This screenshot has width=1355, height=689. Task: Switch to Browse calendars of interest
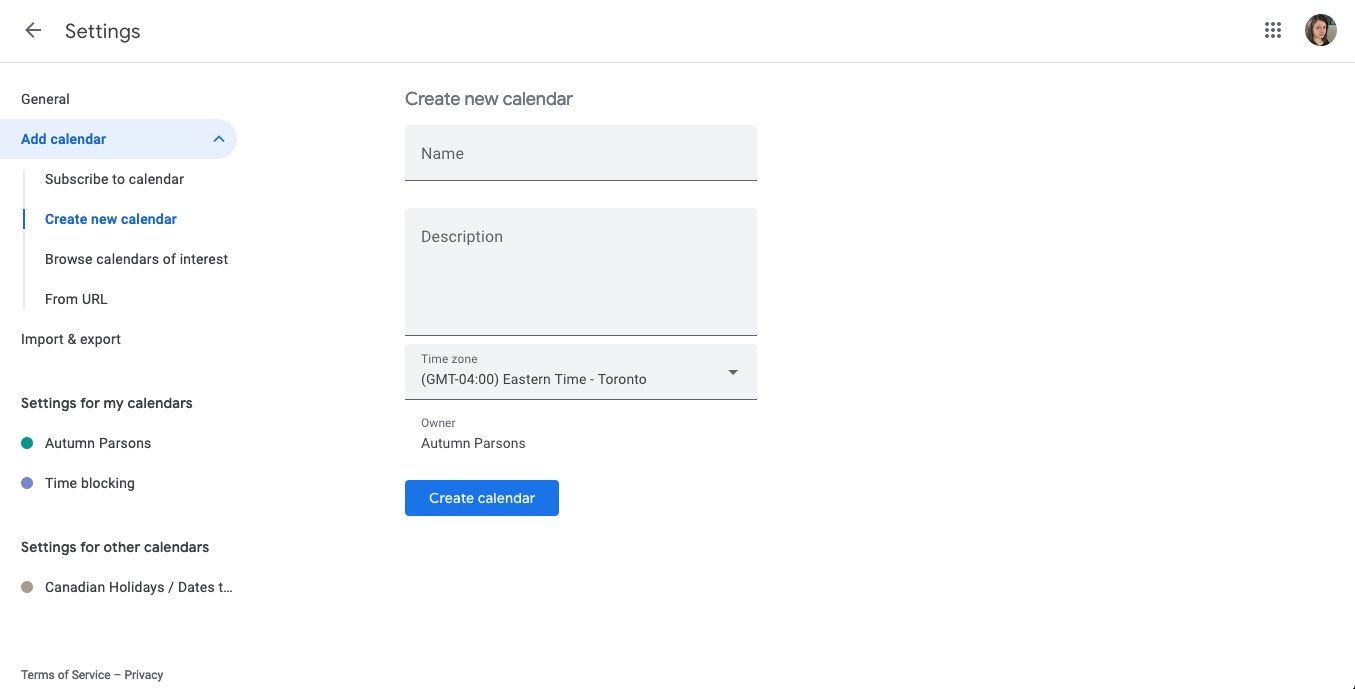(136, 258)
